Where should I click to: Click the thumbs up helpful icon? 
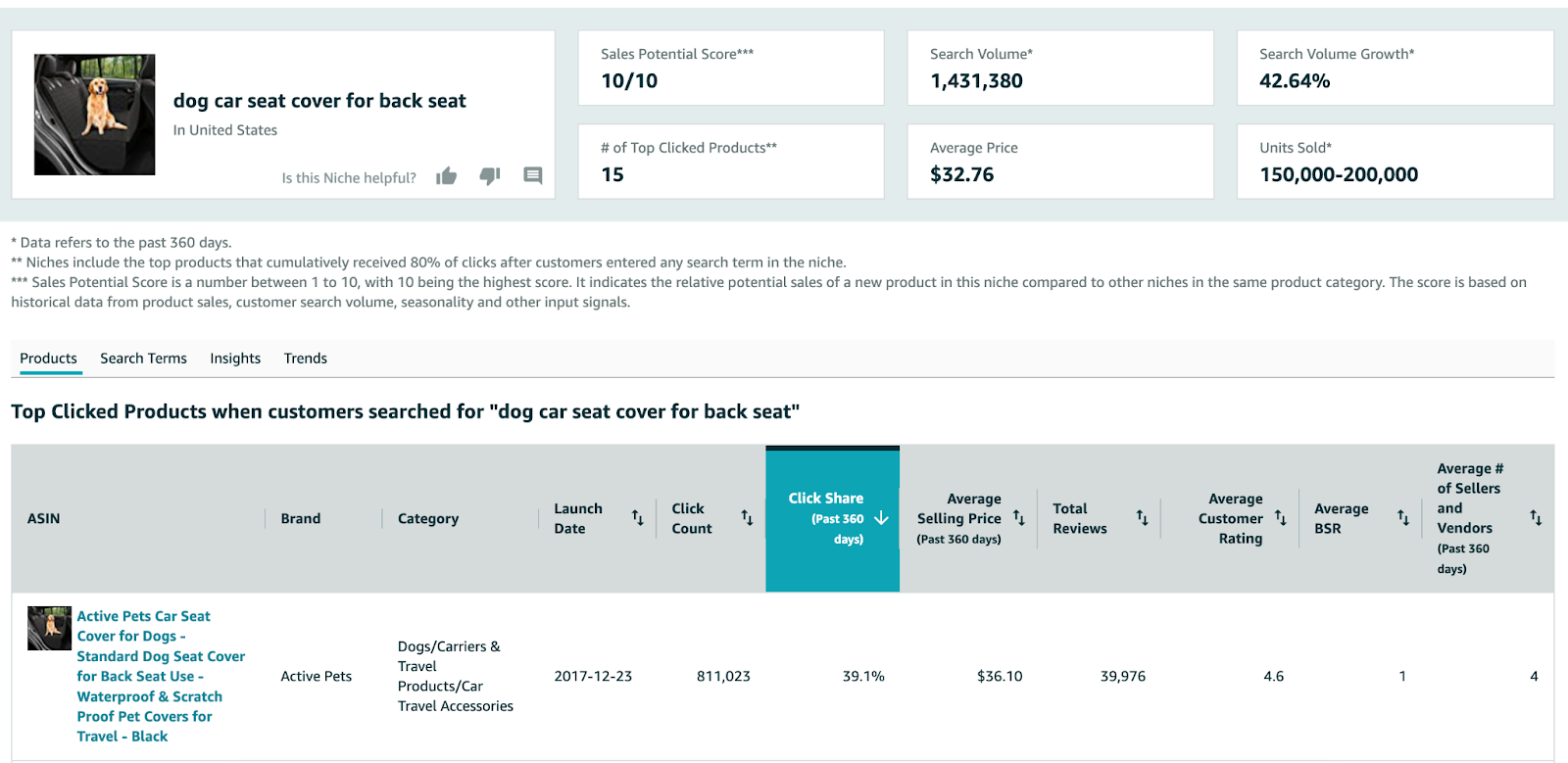click(447, 176)
